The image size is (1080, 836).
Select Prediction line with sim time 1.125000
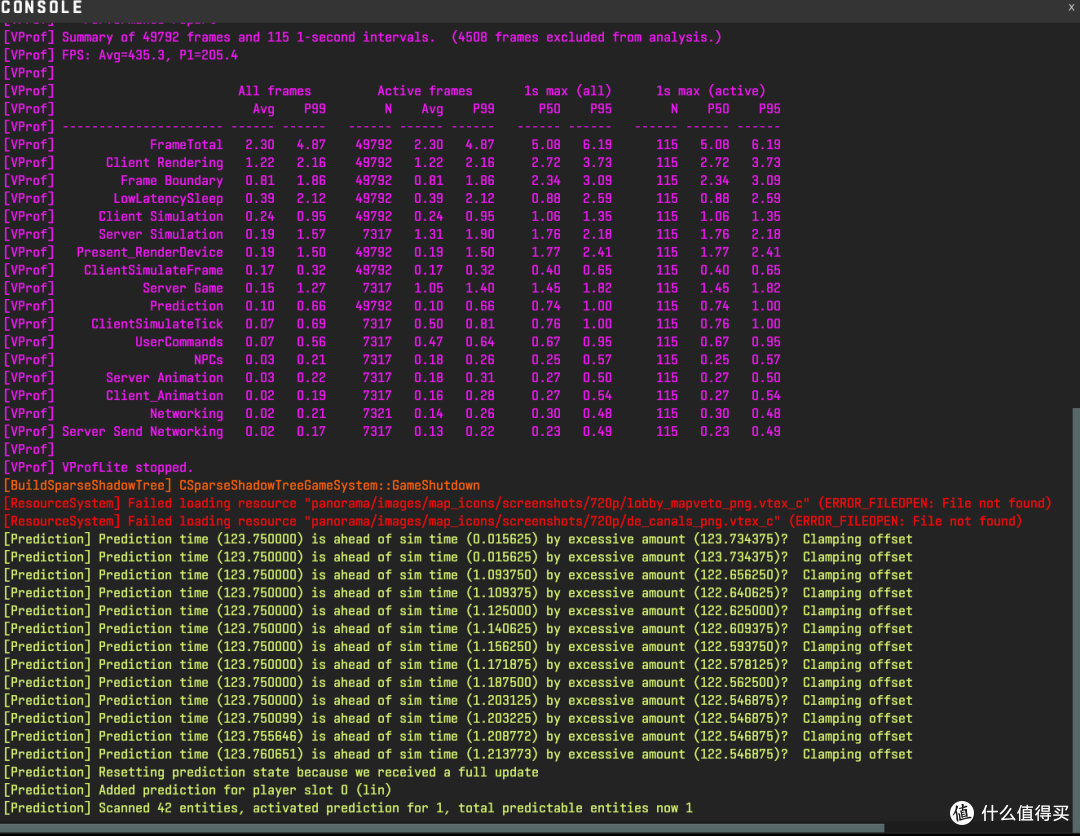click(x=458, y=610)
